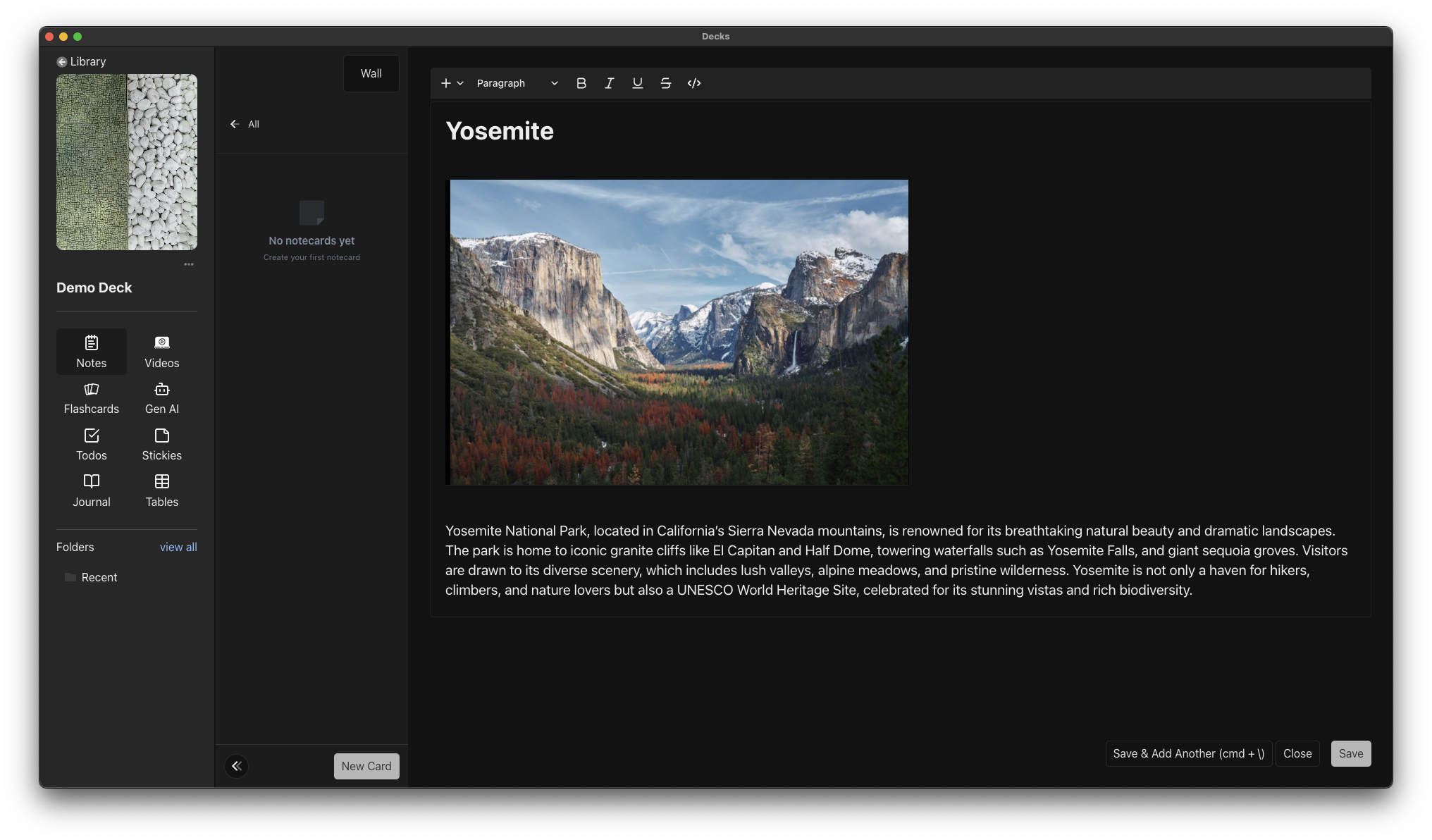This screenshot has height=840, width=1432.
Task: Select the Notes icon in the sidebar
Action: coord(91,351)
